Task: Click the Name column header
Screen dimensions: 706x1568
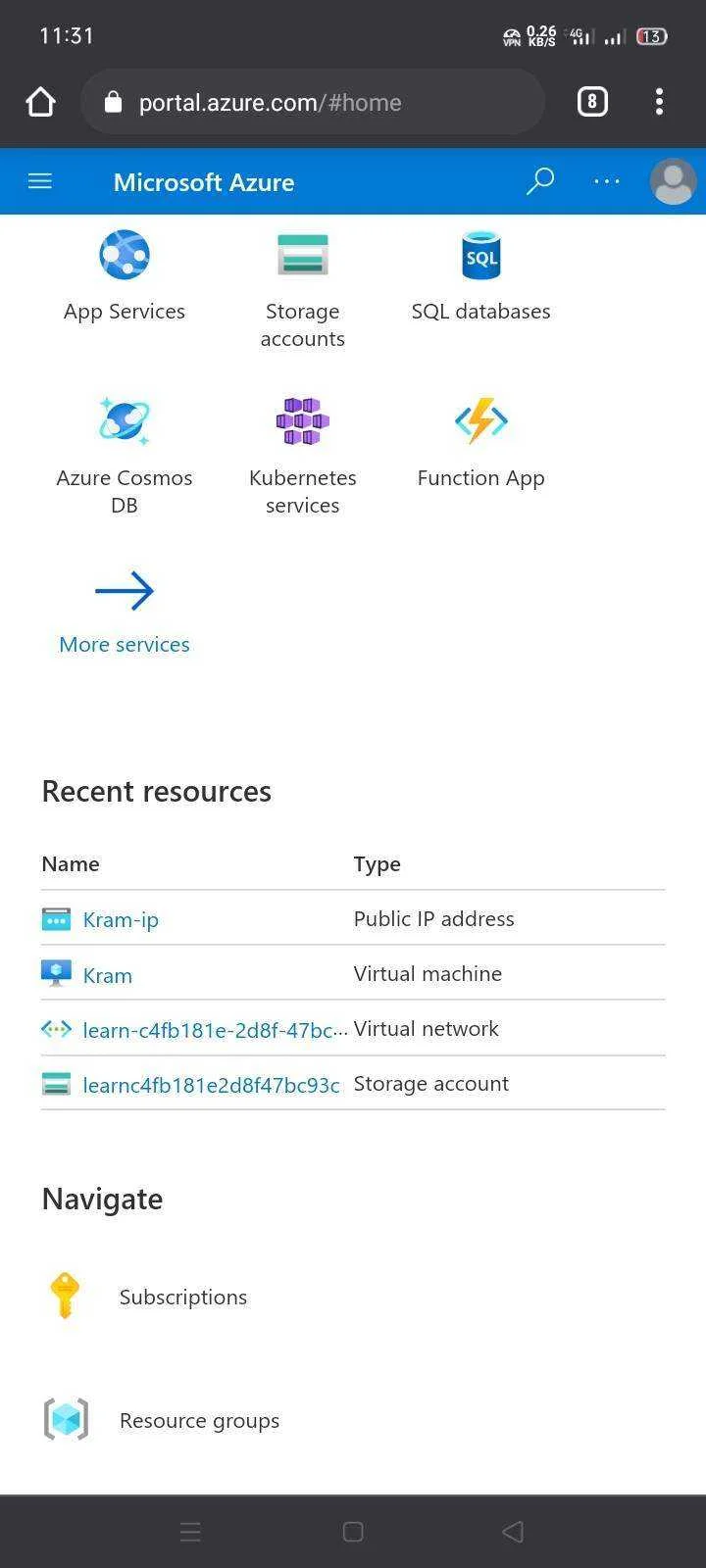Action: click(x=71, y=863)
